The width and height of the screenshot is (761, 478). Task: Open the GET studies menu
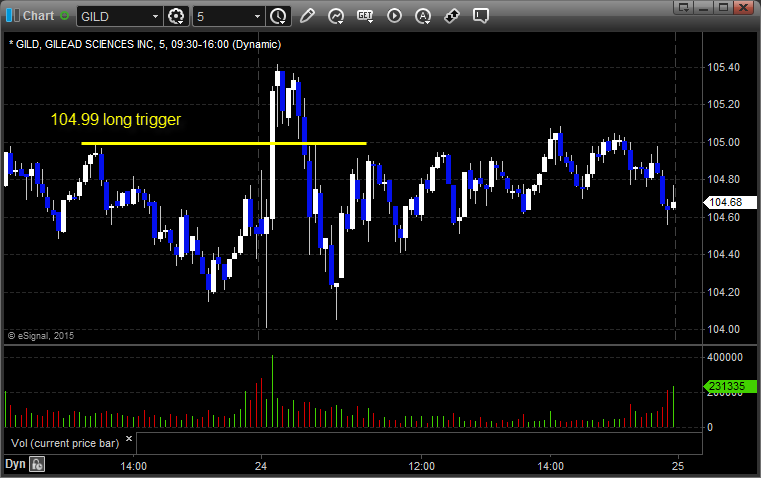pos(365,16)
